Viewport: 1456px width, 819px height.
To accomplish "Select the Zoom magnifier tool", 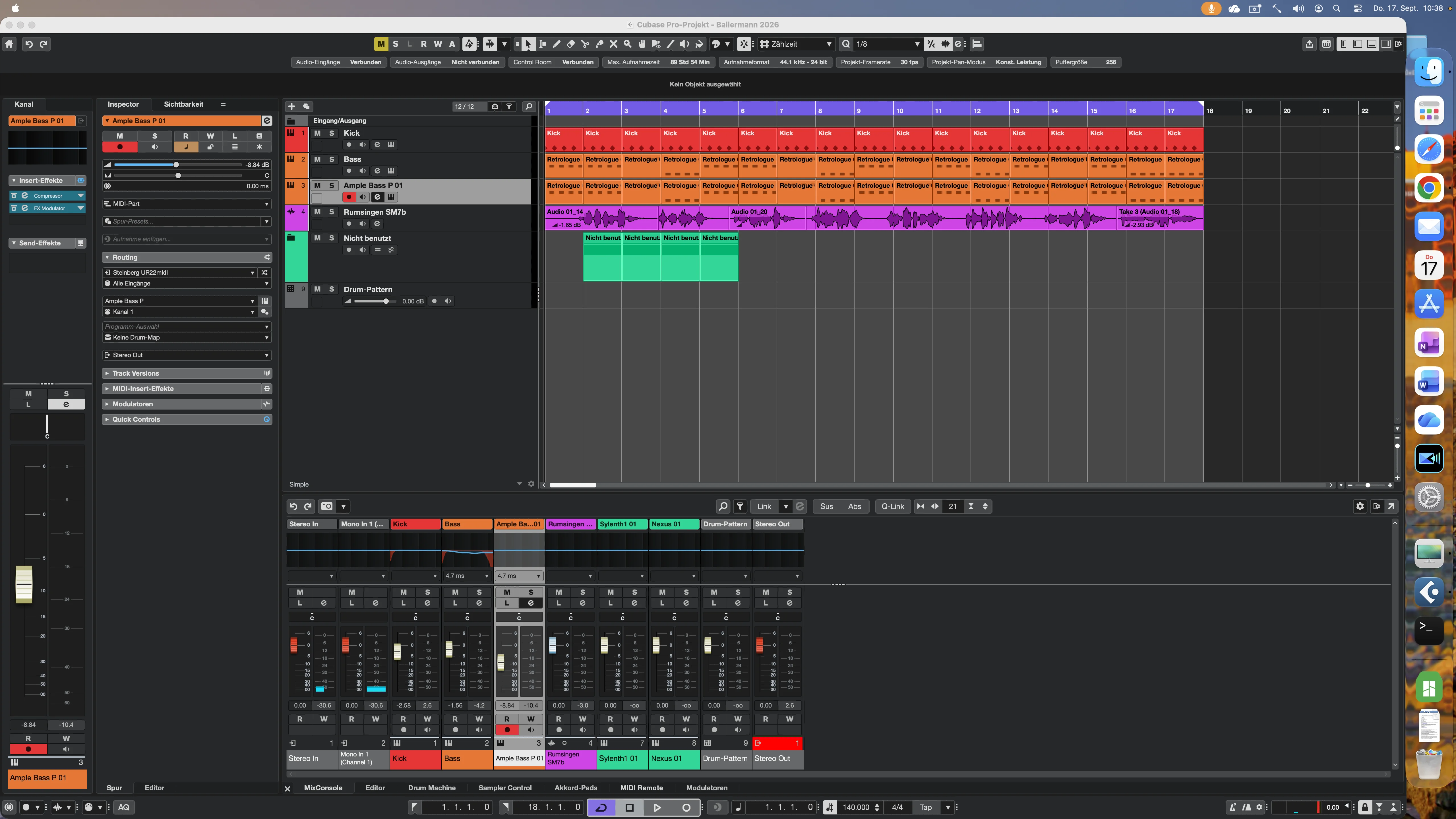I will click(627, 44).
